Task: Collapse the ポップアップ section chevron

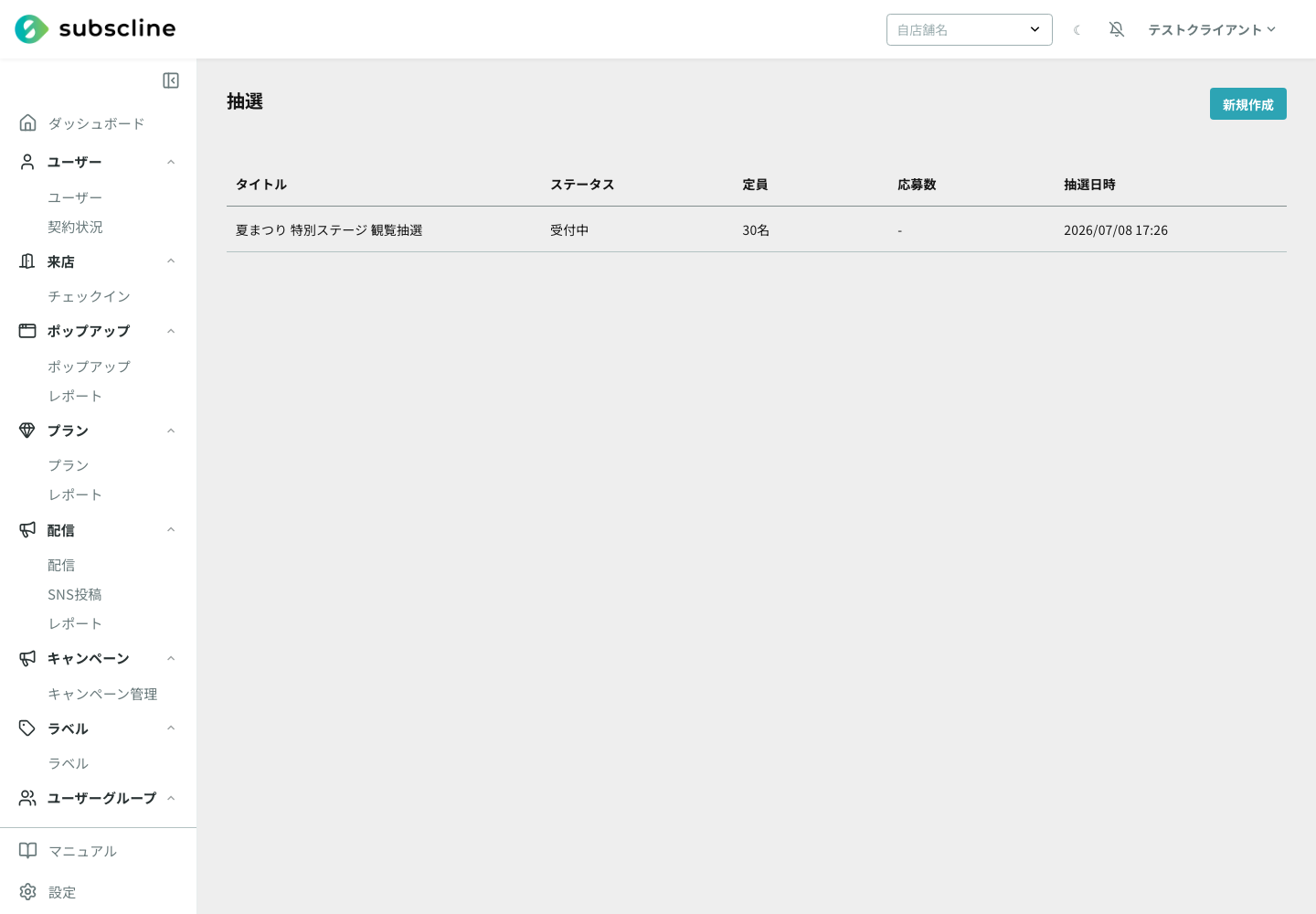Action: [171, 331]
